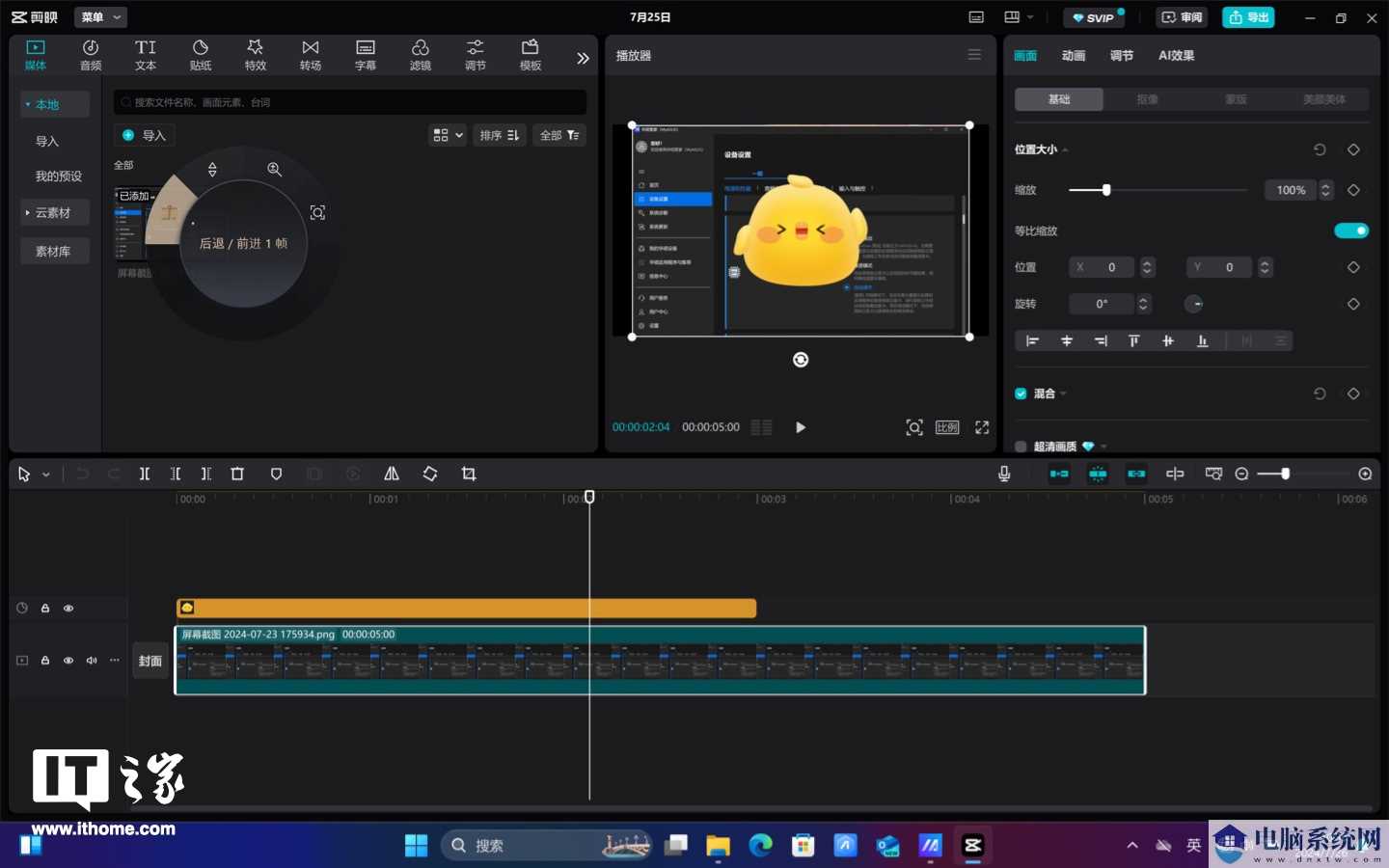Show more panels with the double-arrow icon
Screen dimensions: 1389x868
pyautogui.click(x=583, y=58)
